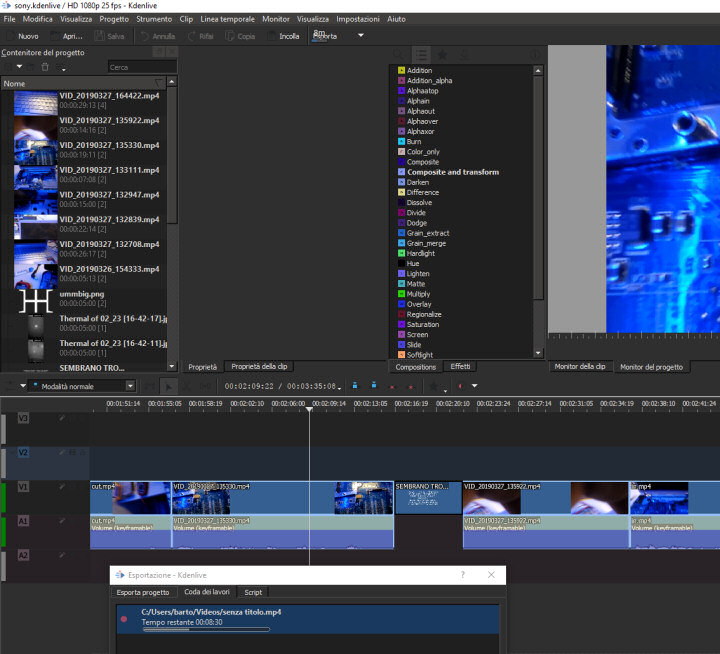
Task: Open the Progetto menu
Action: pos(114,19)
